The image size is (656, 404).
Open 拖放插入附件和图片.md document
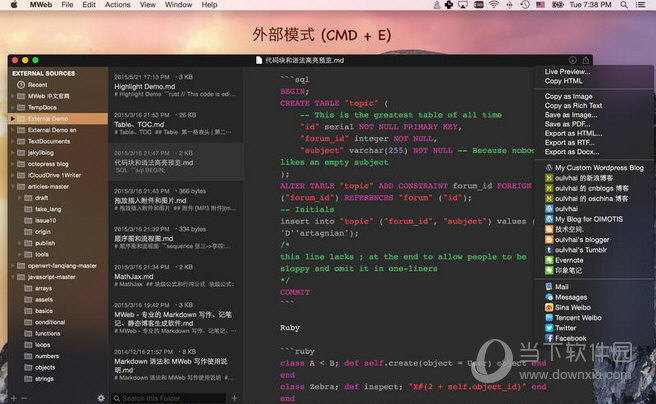176,200
